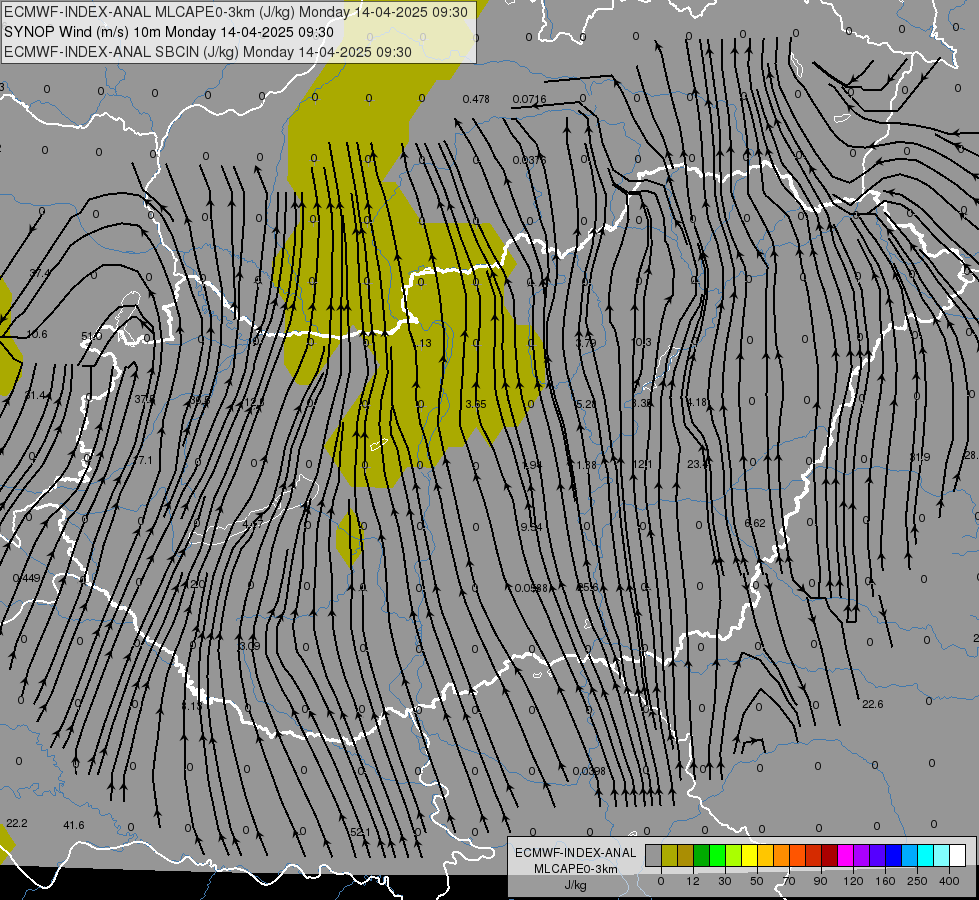Select the purple swatch above 120
Image resolution: width=979 pixels, height=900 pixels.
tap(862, 855)
